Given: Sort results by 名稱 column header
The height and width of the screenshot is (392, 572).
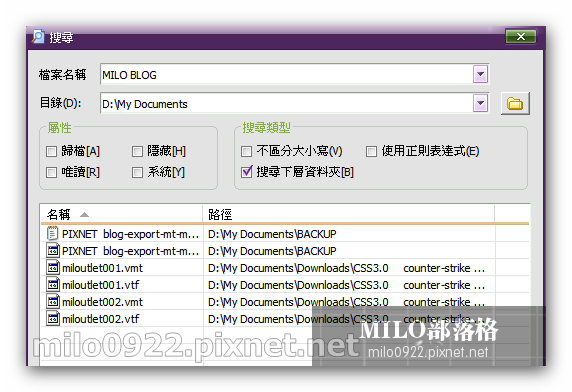Looking at the screenshot, I should pyautogui.click(x=121, y=214).
